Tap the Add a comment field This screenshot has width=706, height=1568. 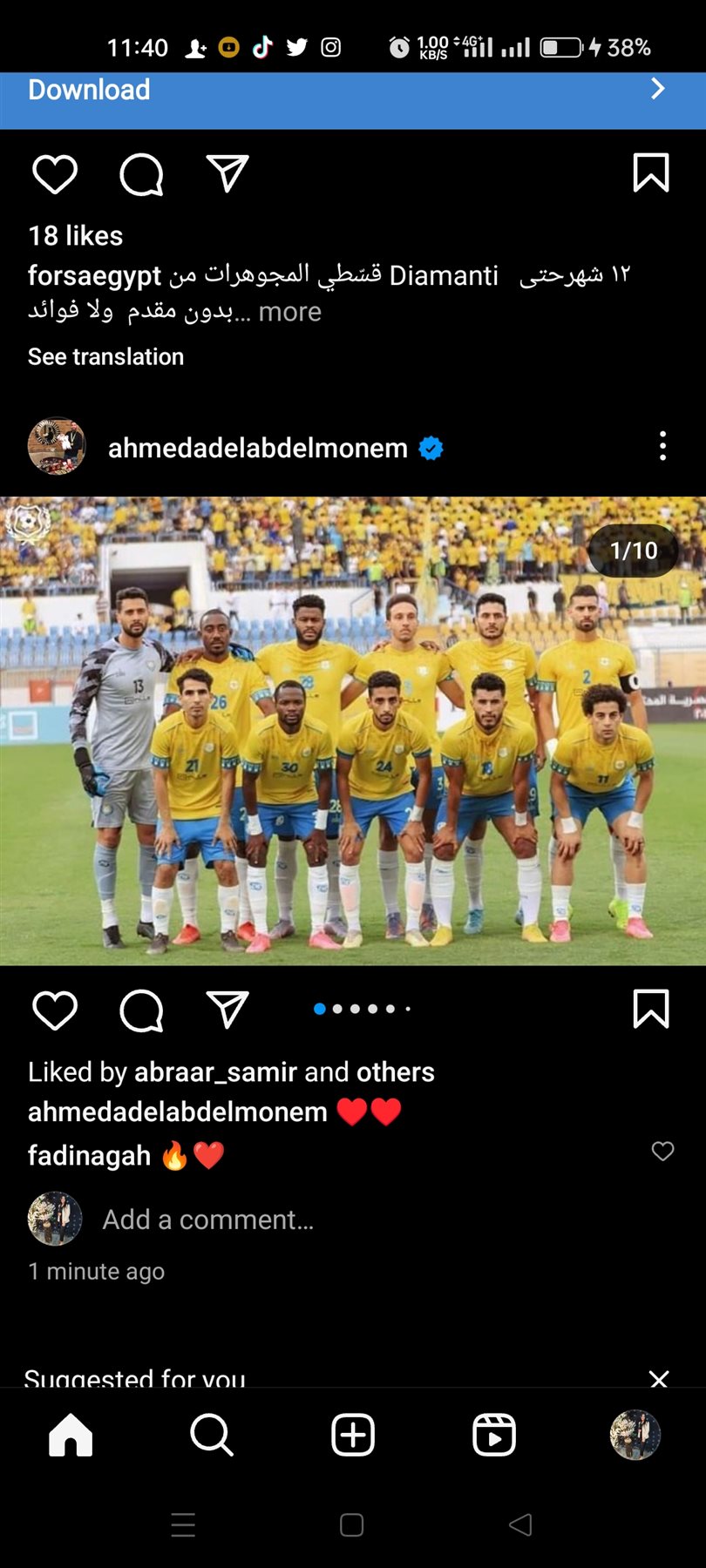click(x=208, y=1220)
